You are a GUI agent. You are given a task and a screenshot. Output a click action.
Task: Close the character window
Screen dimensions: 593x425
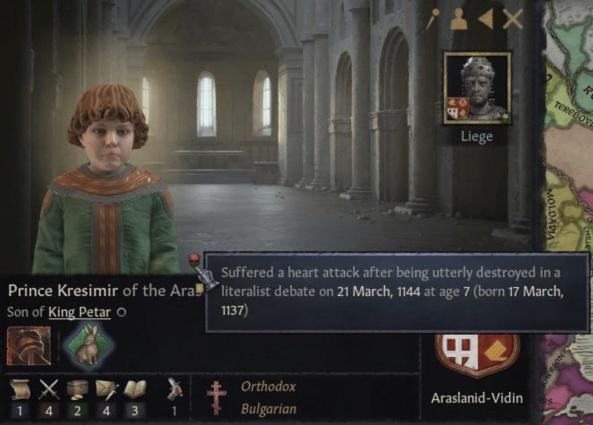[x=513, y=19]
